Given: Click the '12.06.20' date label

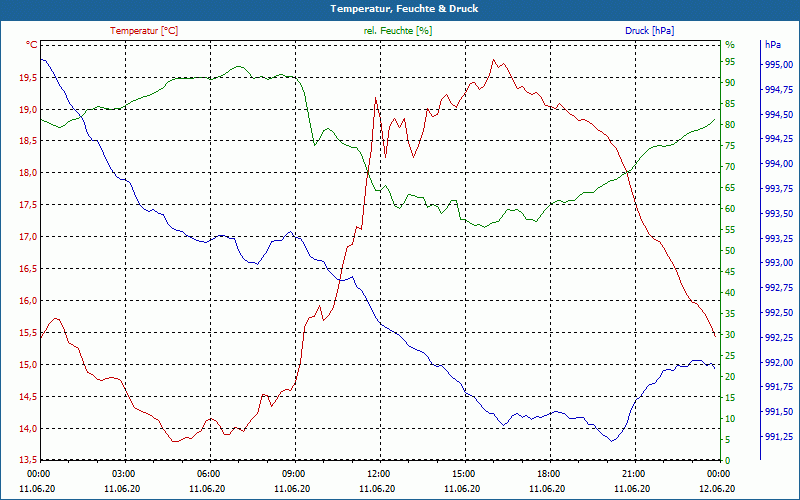Looking at the screenshot, I should [x=718, y=488].
